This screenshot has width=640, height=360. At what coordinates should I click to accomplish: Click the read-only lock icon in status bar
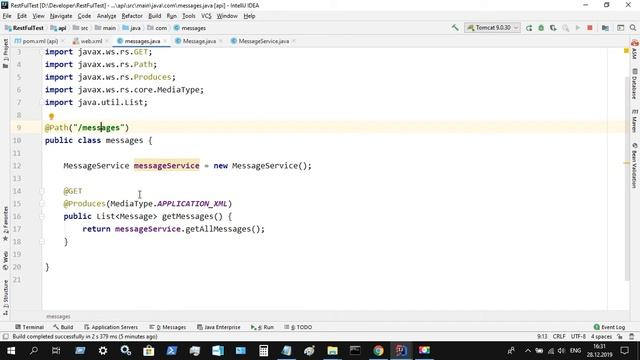[620, 336]
